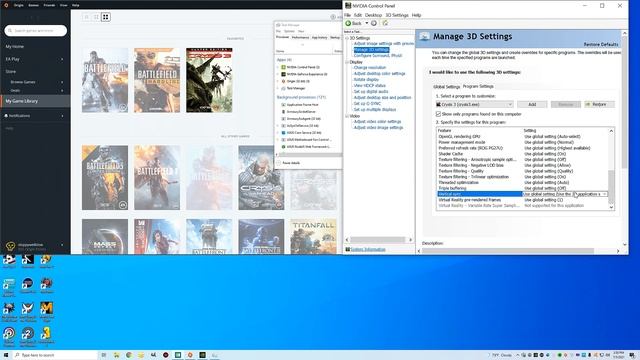This screenshot has width=640, height=360.
Task: Open the Back history dropdown arrow in NVIDIA toolbar
Action: tap(367, 23)
